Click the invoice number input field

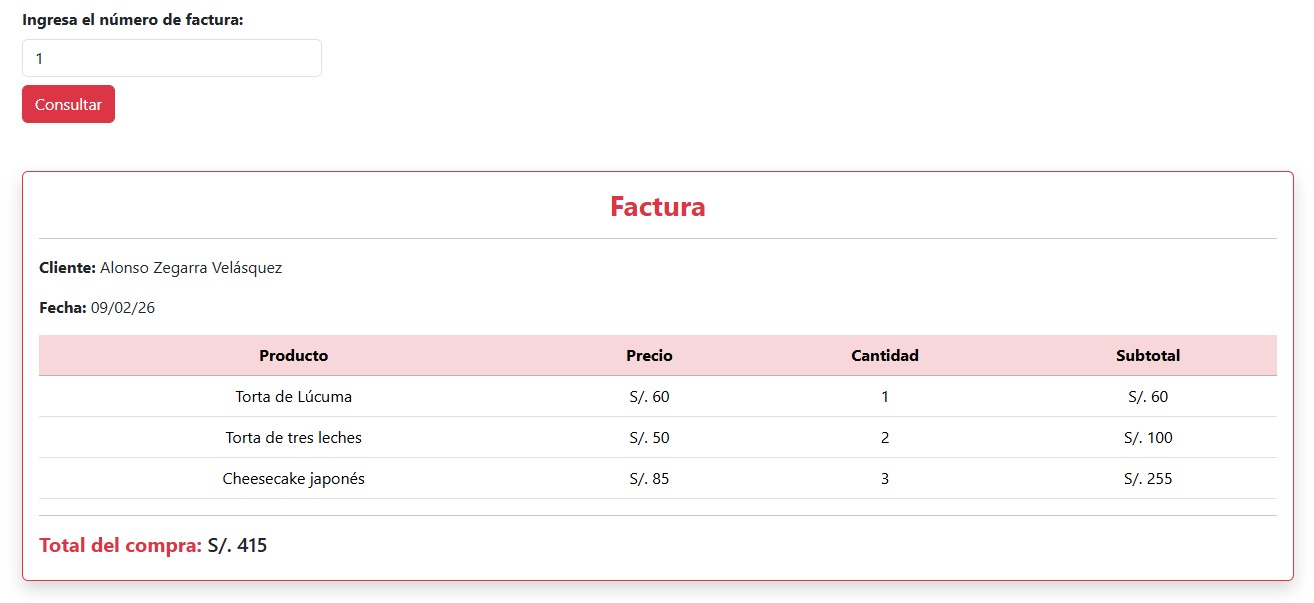[x=171, y=58]
